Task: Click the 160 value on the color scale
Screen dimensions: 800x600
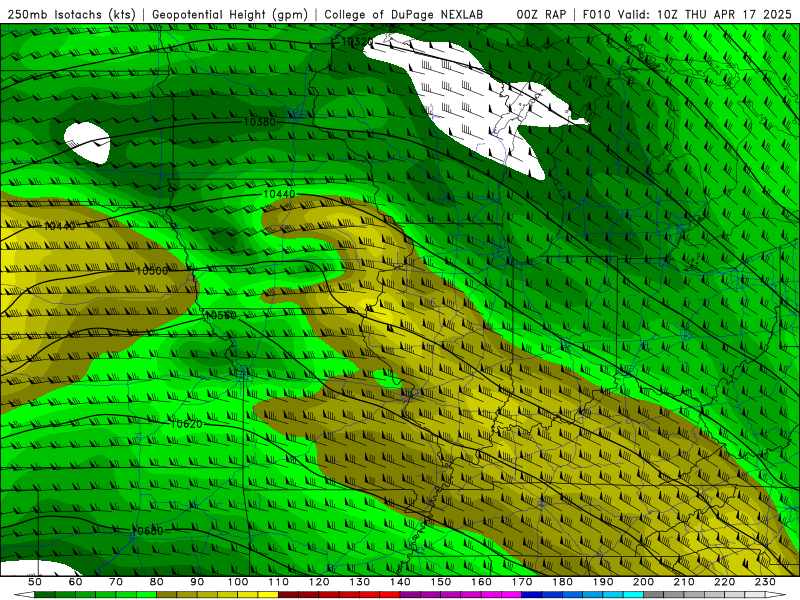Action: point(481,582)
